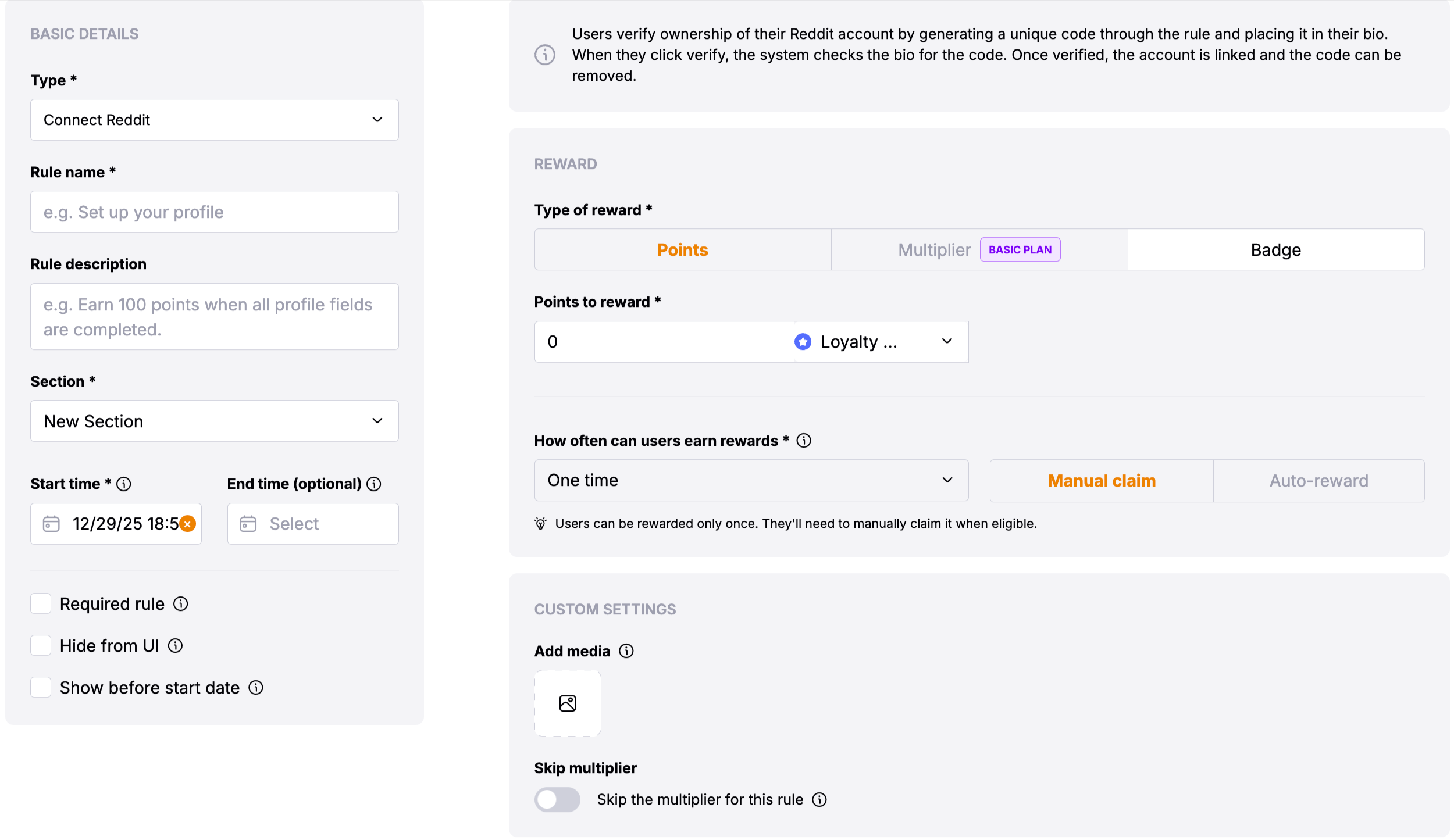Viewport: 1454px width, 840px height.
Task: Click info icon beside reward frequency label
Action: click(x=804, y=441)
